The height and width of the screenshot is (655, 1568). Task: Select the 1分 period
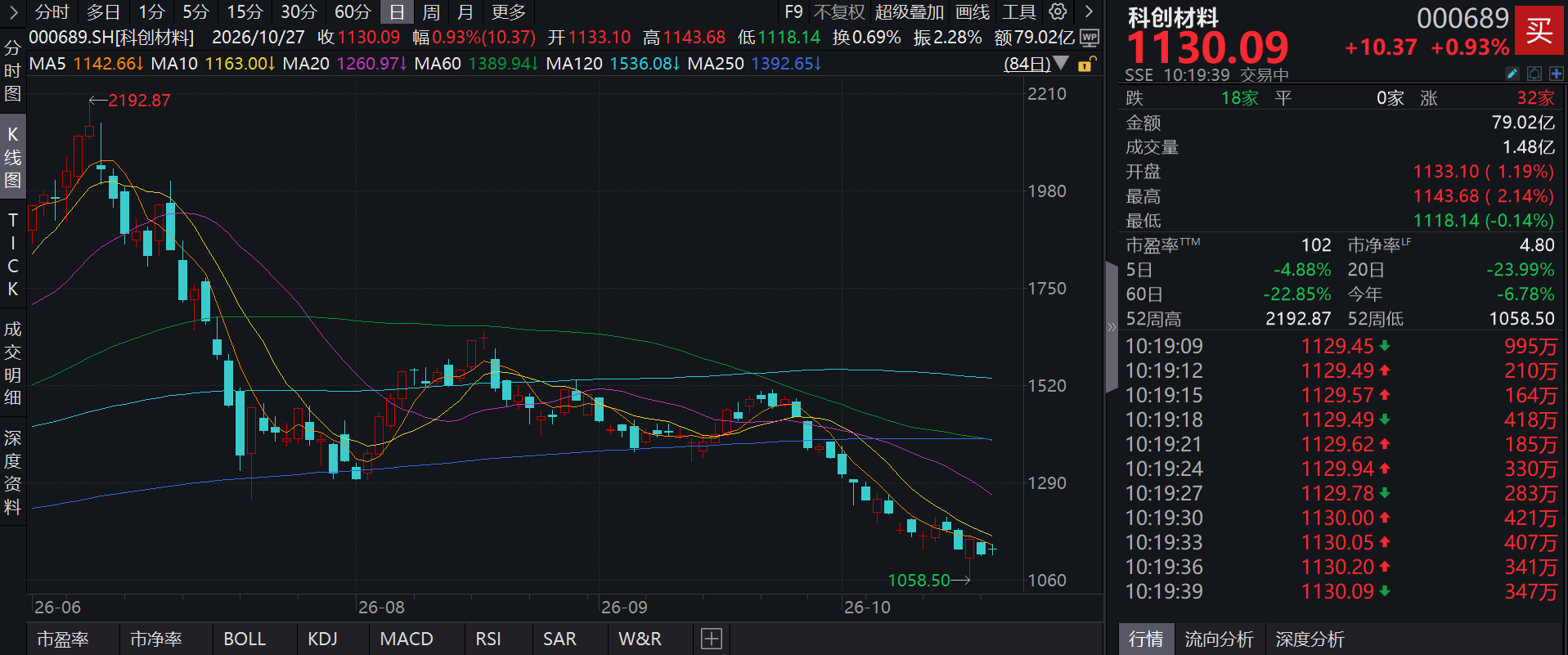[x=151, y=12]
